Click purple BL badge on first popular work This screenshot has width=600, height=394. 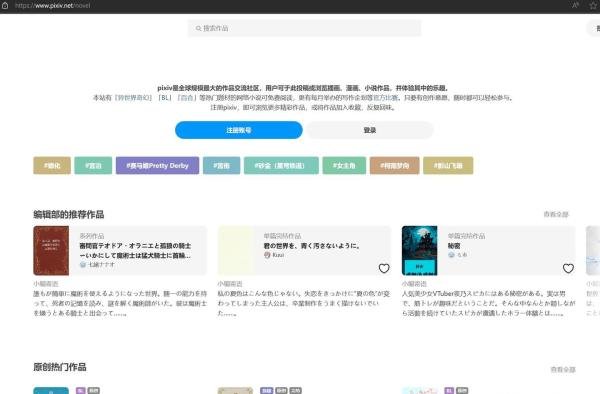pyautogui.click(x=80, y=391)
